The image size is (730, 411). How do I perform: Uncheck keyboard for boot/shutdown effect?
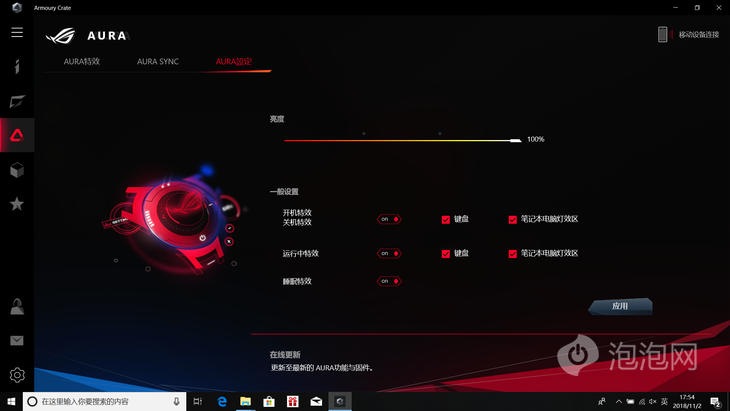(x=446, y=220)
